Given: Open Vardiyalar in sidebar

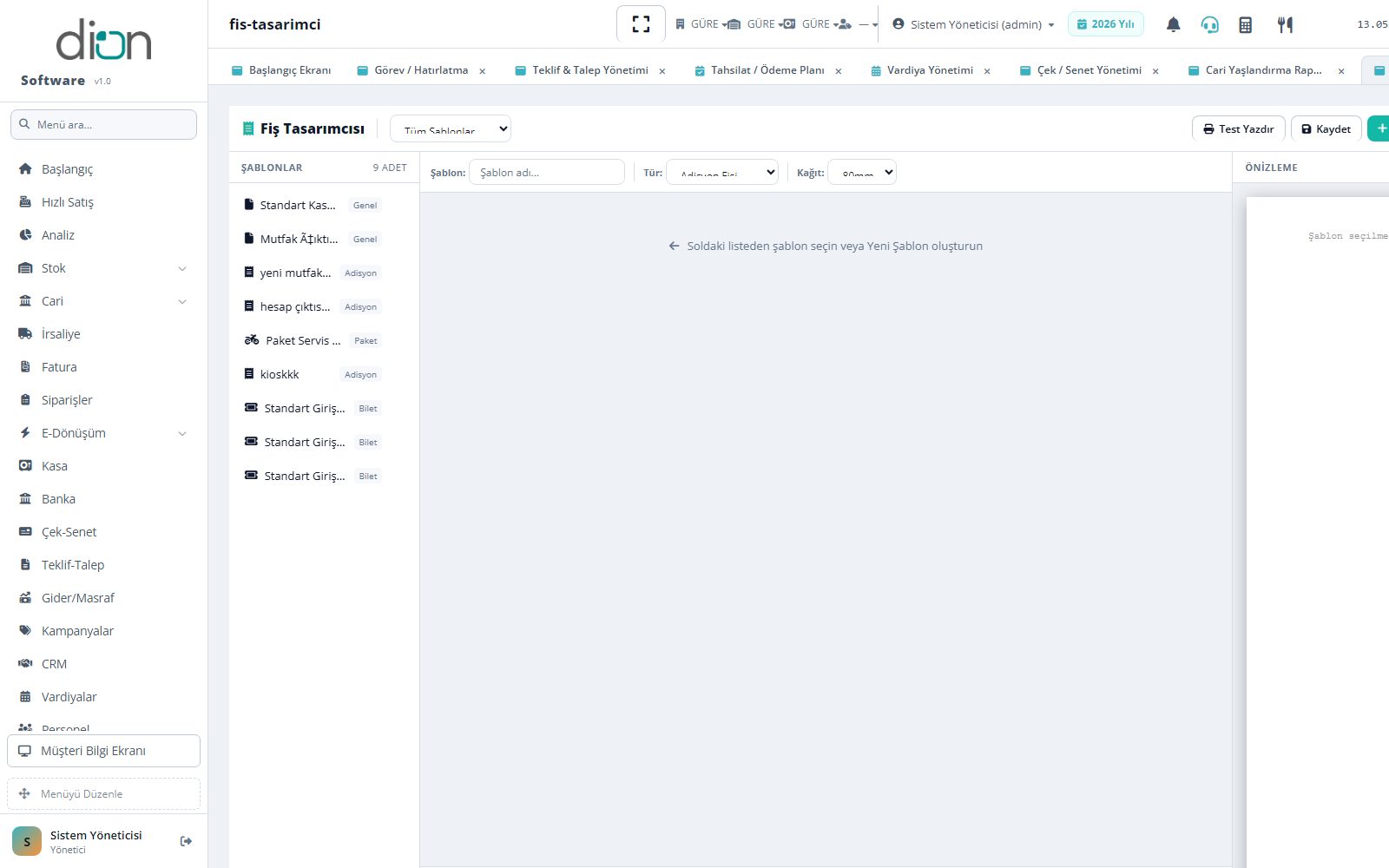Looking at the screenshot, I should click(103, 697).
